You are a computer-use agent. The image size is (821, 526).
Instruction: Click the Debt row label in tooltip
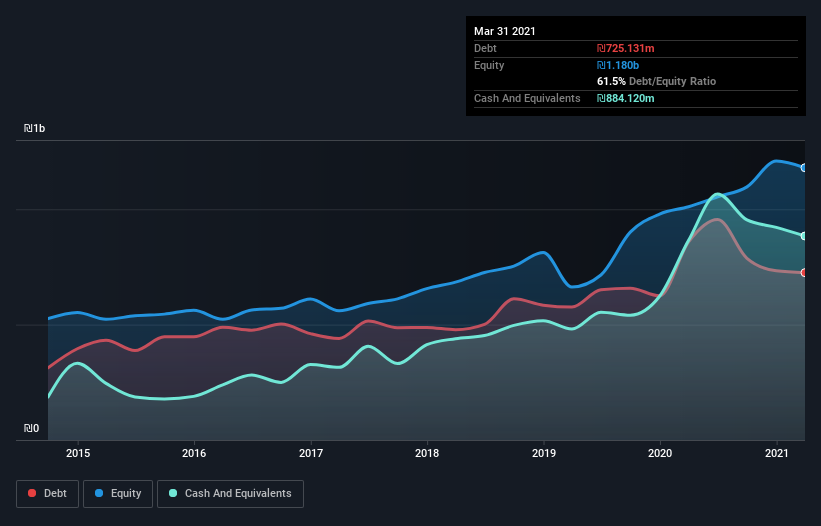485,48
